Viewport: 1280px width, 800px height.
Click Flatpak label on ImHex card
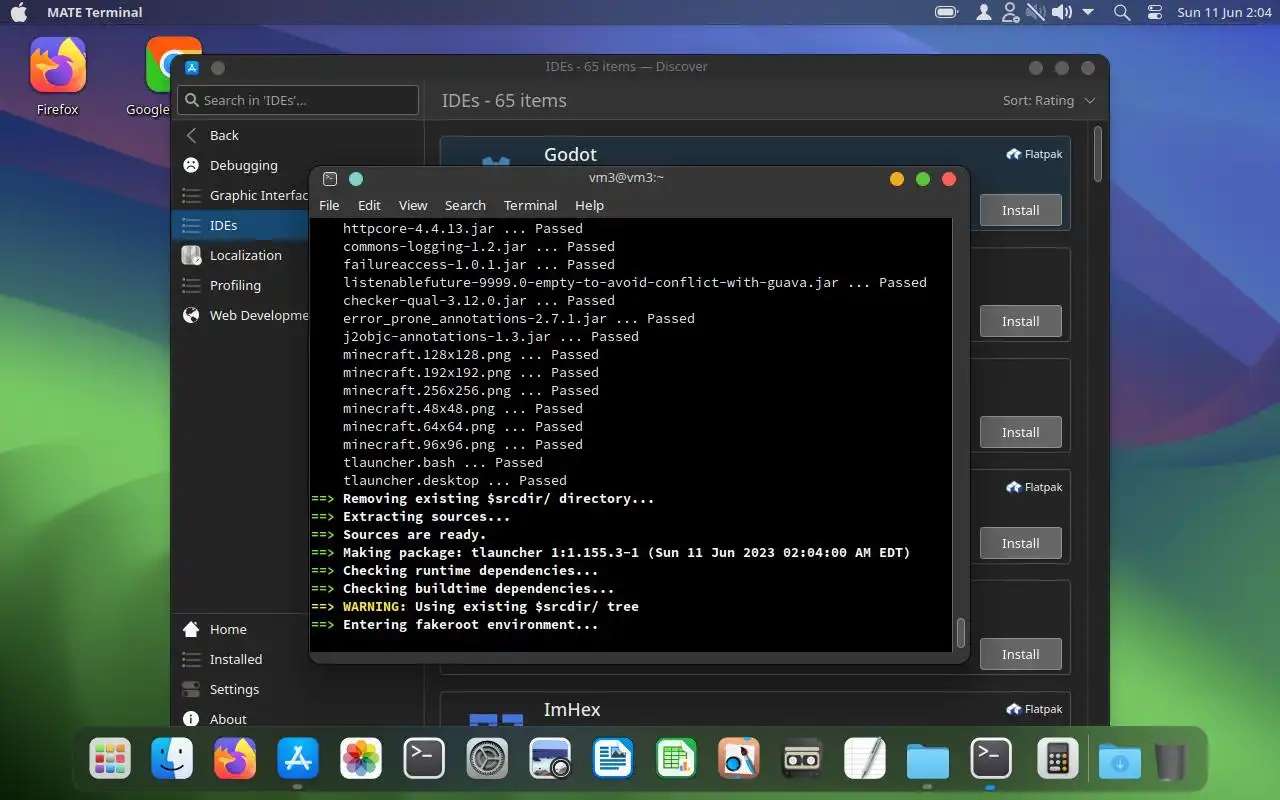(1035, 709)
